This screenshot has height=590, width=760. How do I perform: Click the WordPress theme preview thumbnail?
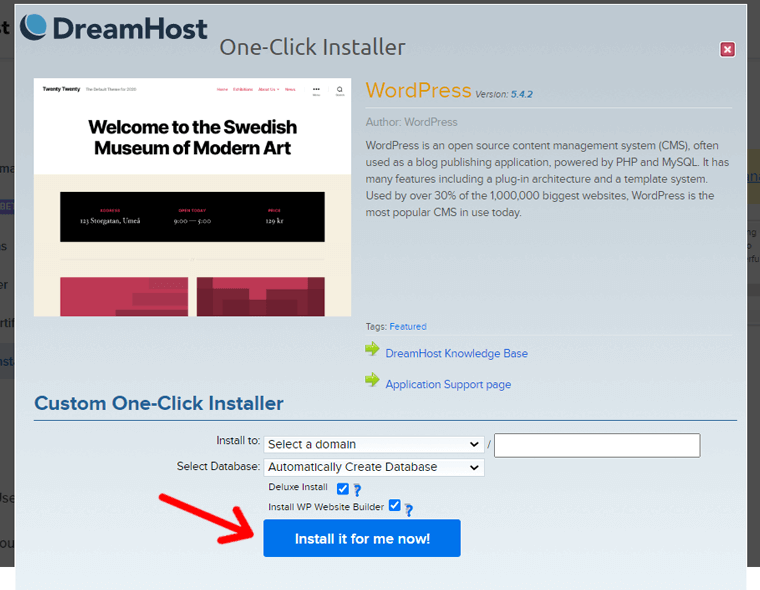click(192, 197)
